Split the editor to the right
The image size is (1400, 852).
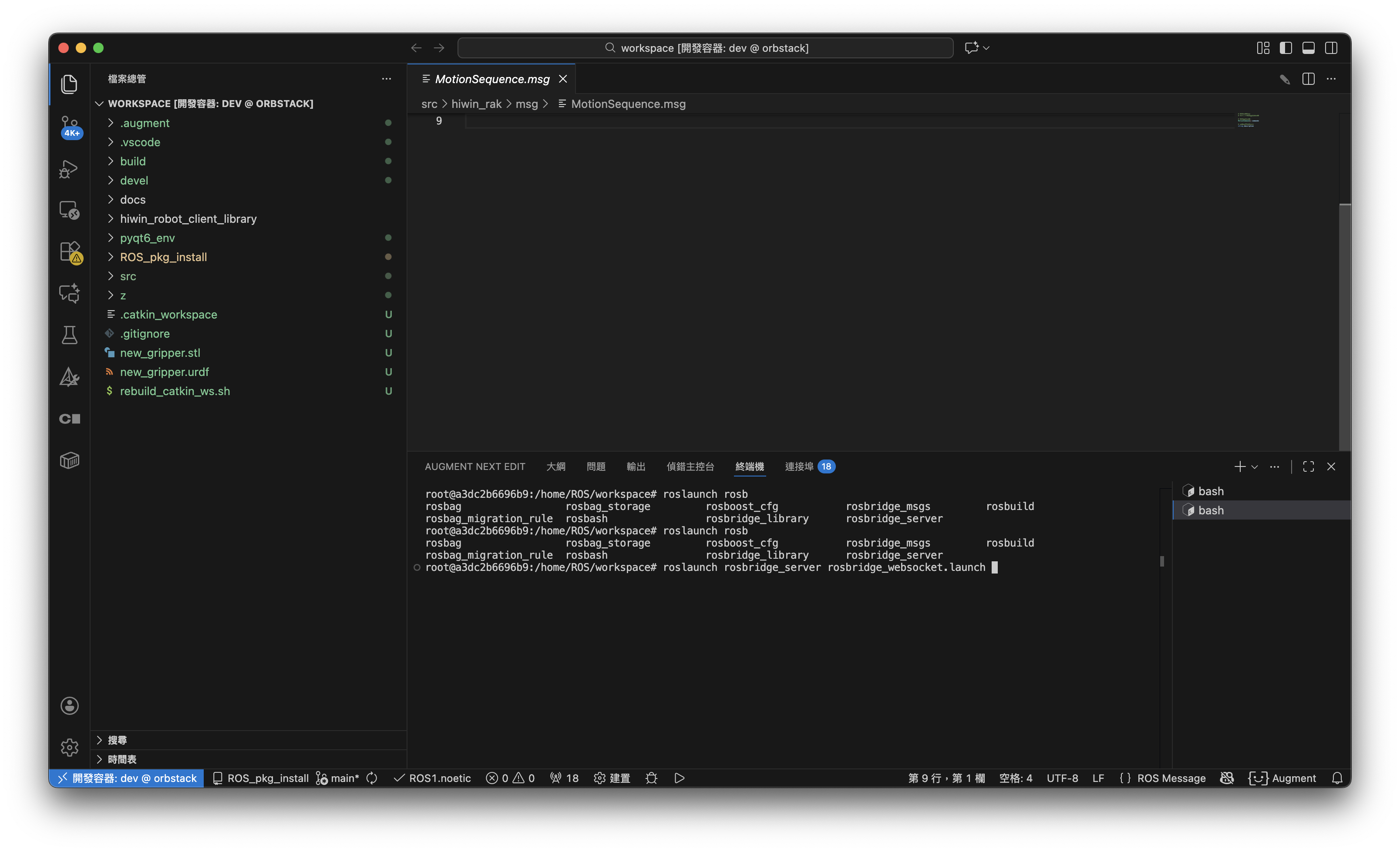tap(1308, 79)
